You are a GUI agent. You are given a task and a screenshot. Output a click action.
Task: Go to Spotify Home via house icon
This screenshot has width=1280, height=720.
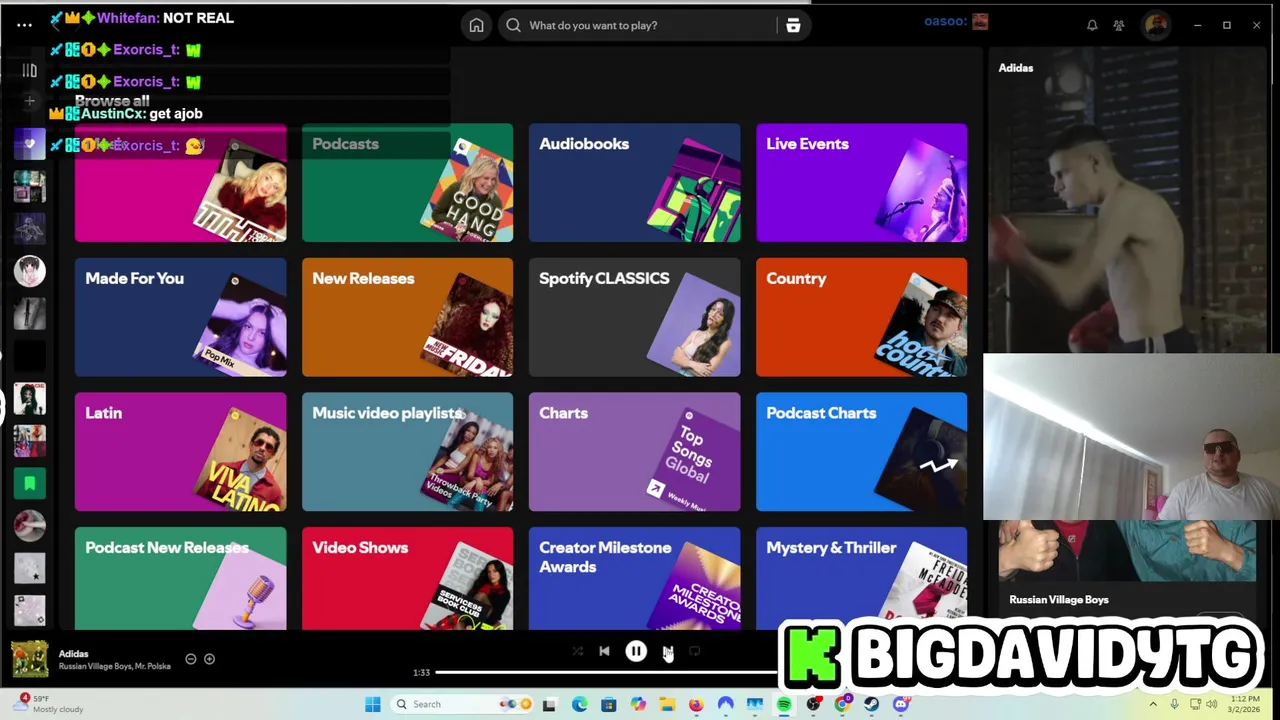tap(477, 25)
